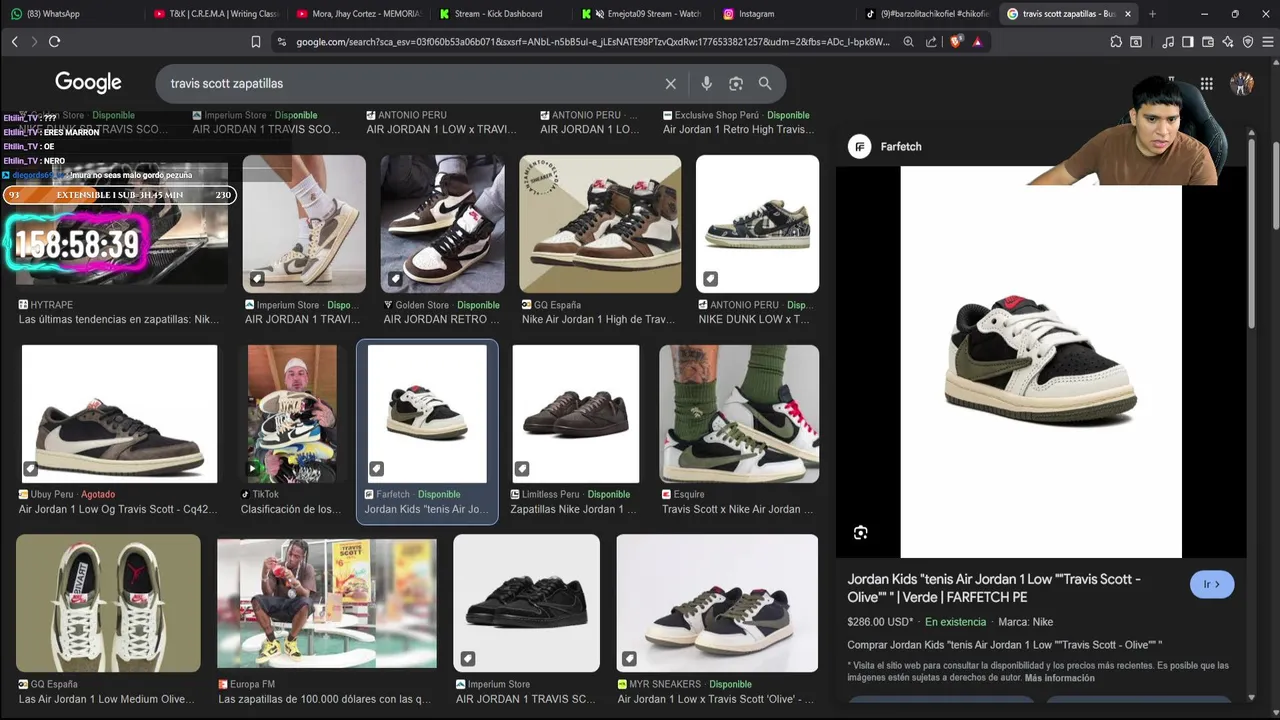Bookmark this page using the bookmark icon

click(256, 42)
